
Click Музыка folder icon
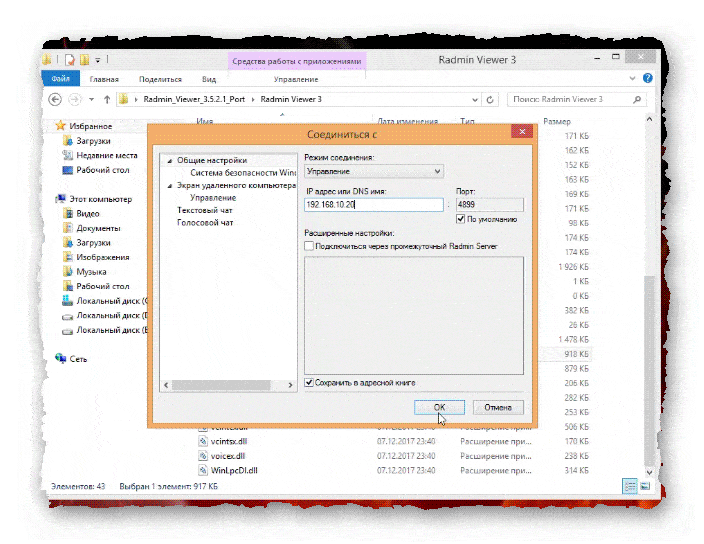[x=67, y=272]
